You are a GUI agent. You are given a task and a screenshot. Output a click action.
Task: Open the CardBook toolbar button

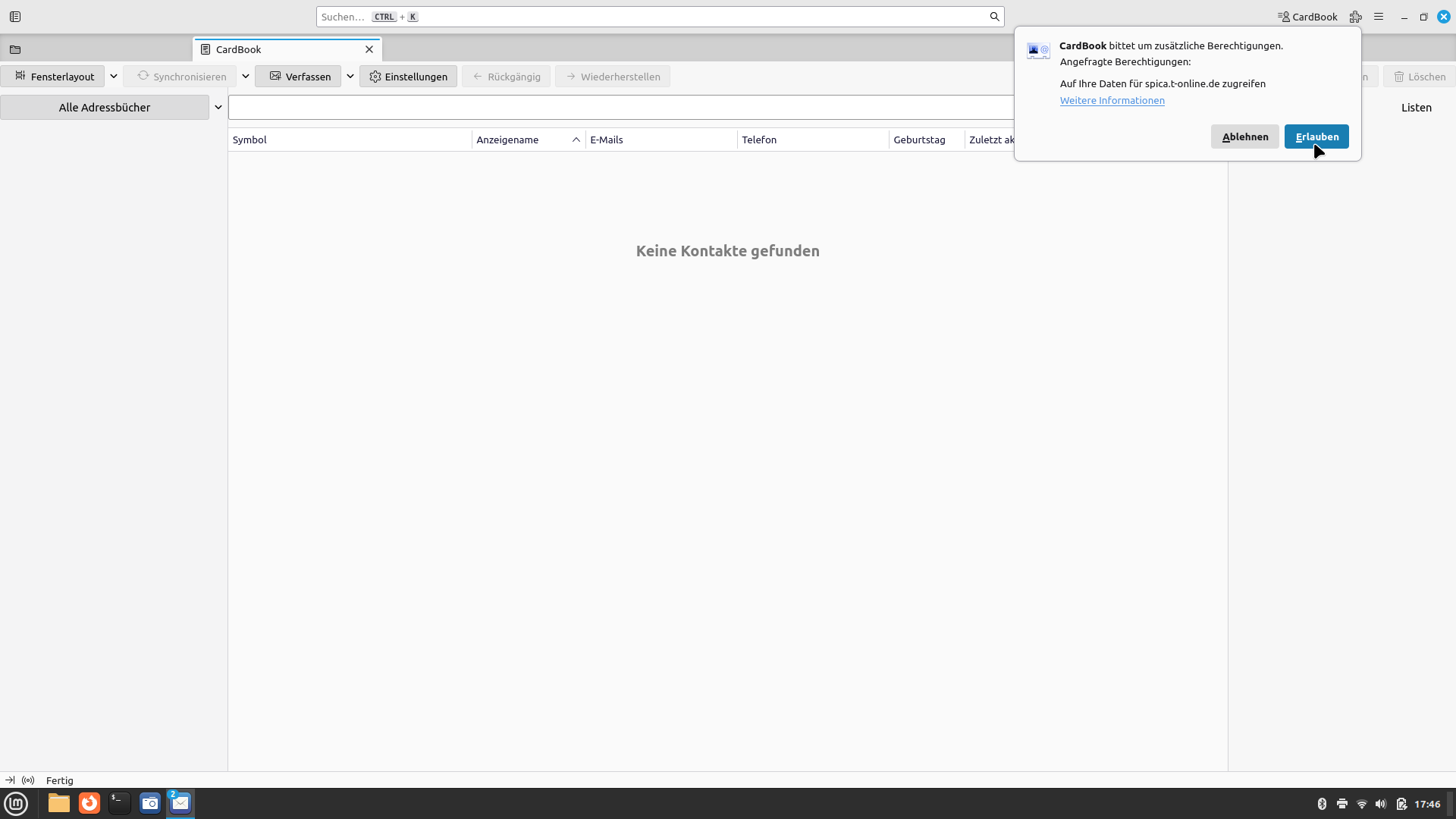coord(1307,17)
